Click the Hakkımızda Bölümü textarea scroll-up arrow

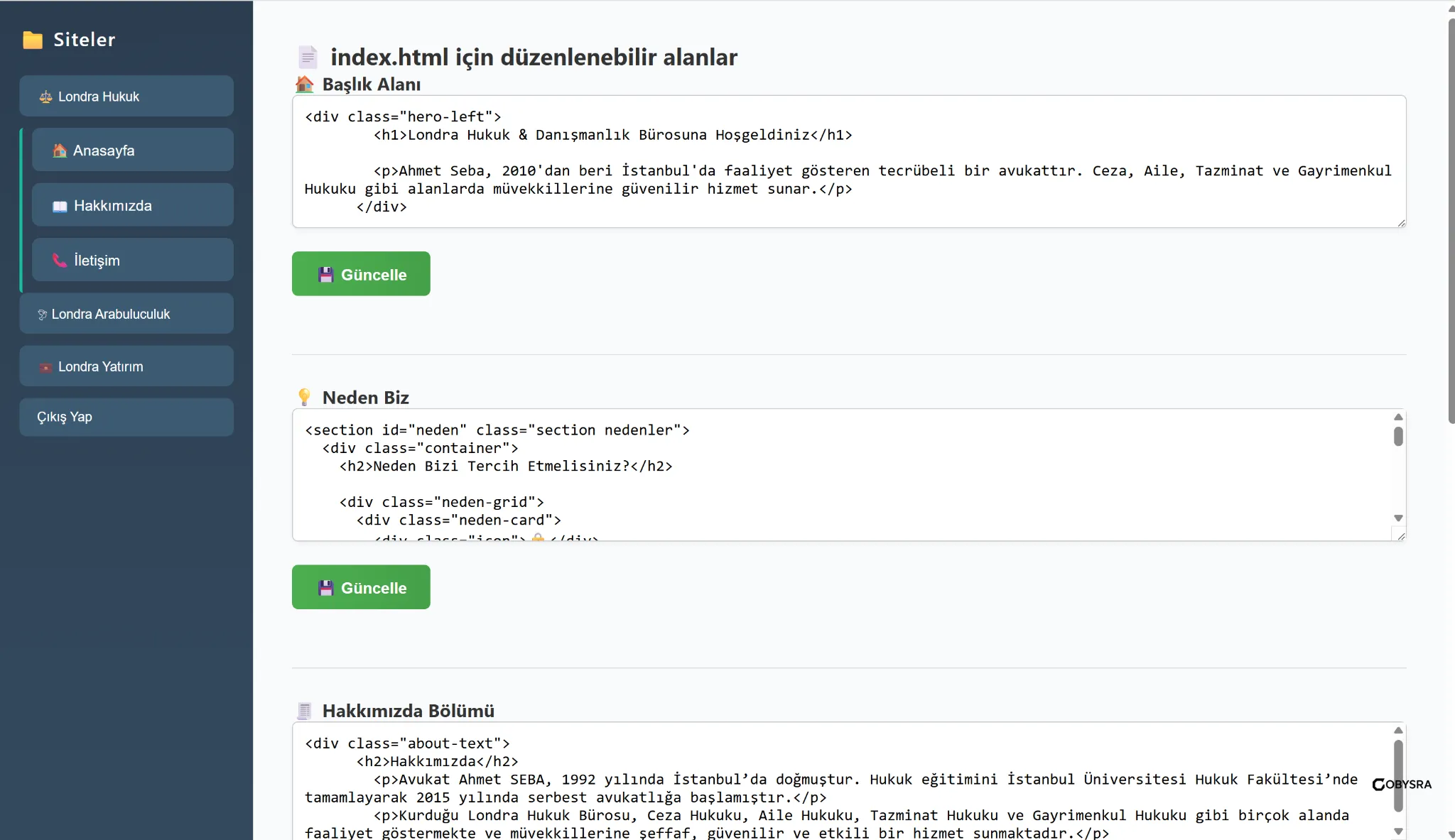pyautogui.click(x=1397, y=730)
